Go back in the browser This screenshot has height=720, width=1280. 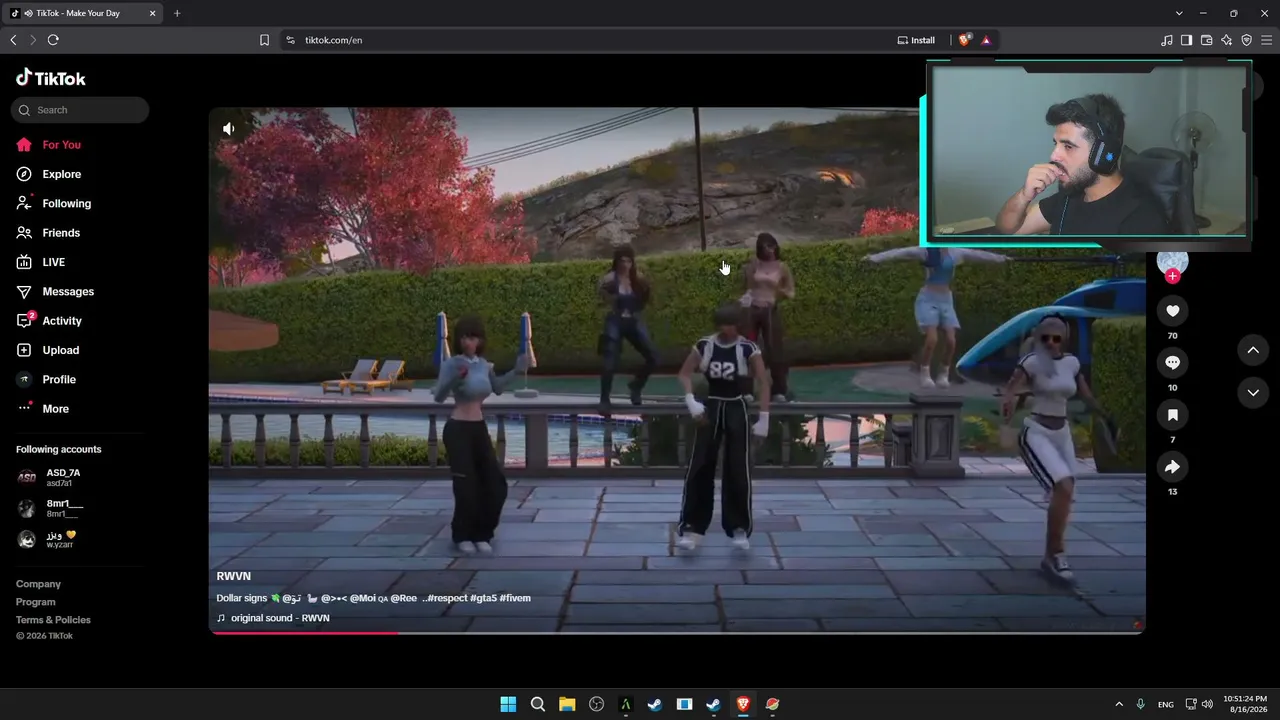(13, 40)
